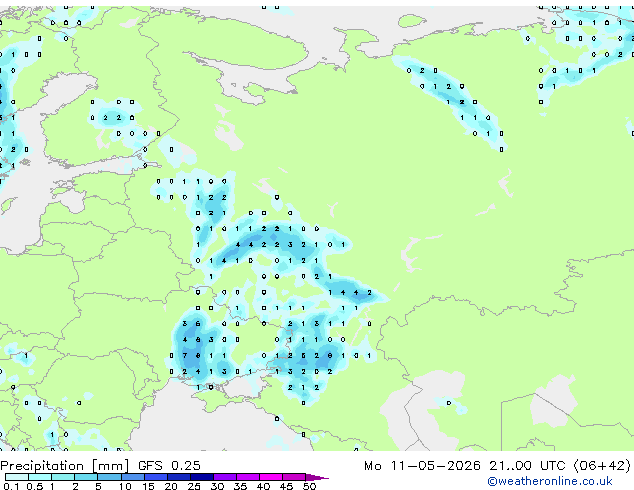
Task: Click the legend label '50'
Action: (x=309, y=486)
